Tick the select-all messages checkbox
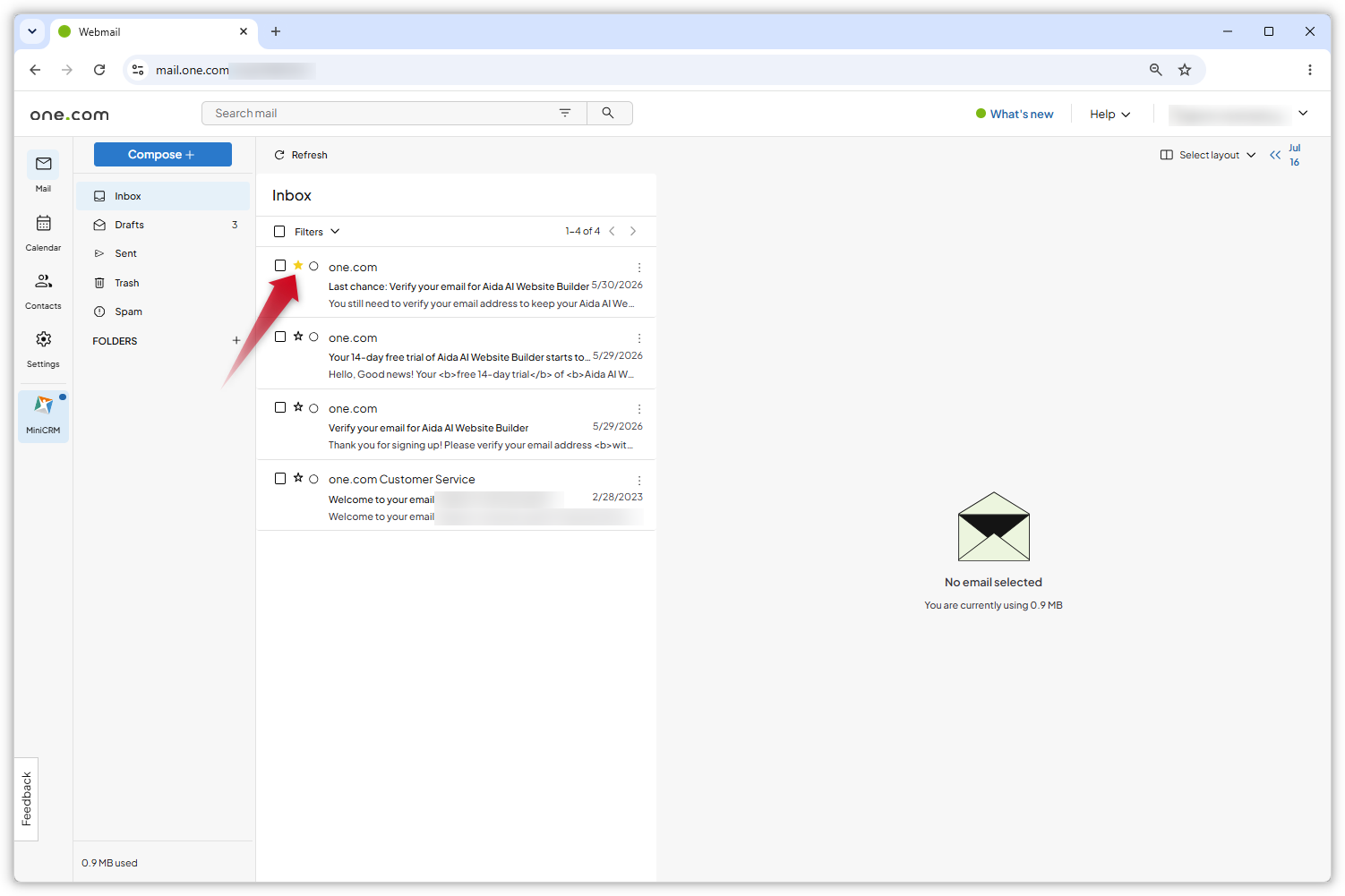Viewport: 1345px width, 896px height. coord(279,231)
